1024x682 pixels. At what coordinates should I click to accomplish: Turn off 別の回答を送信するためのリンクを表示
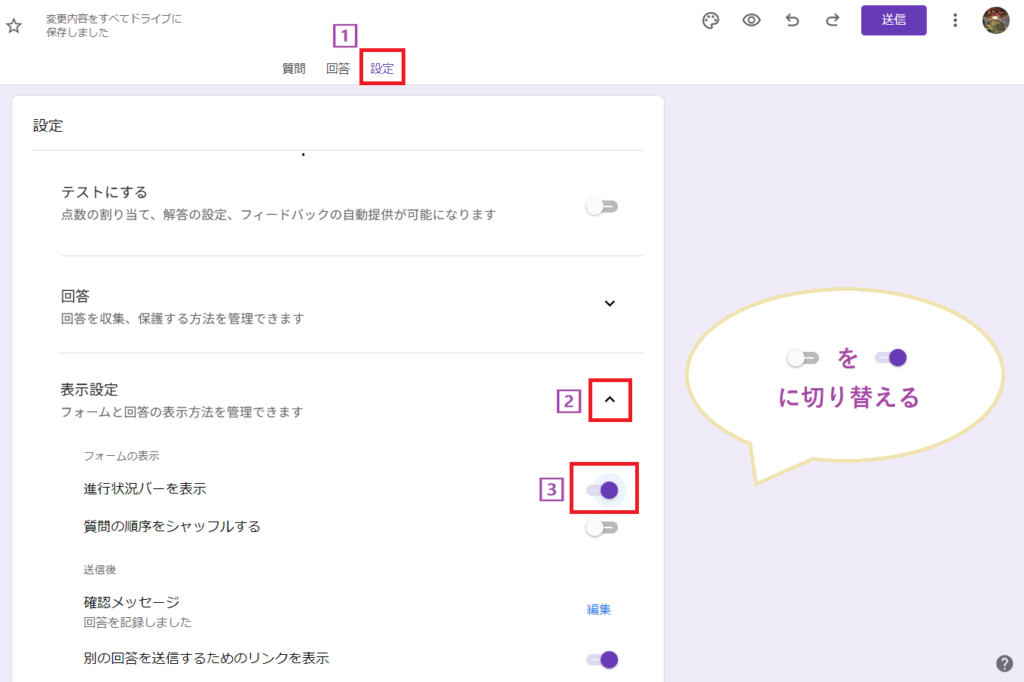601,660
